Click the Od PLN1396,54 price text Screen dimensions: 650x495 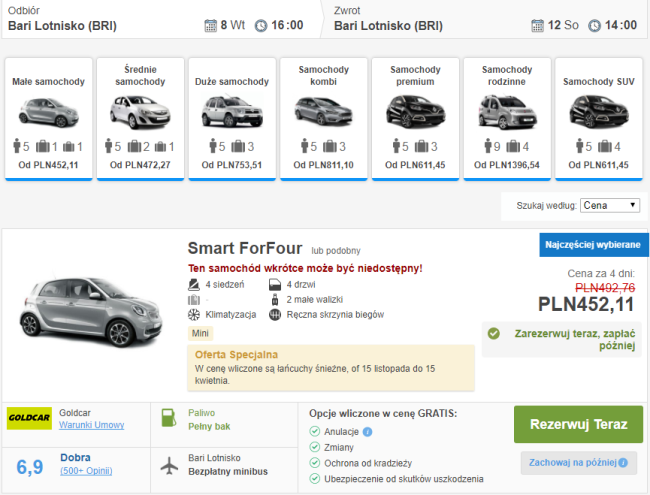coord(507,165)
